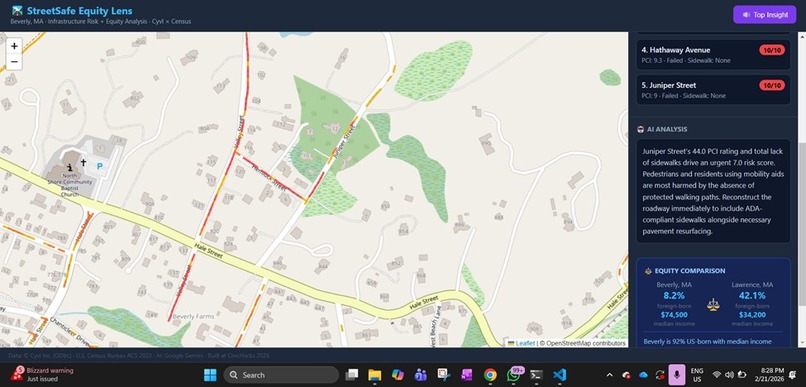Select the Juniper Street risk card
This screenshot has width=806, height=387.
pos(713,90)
